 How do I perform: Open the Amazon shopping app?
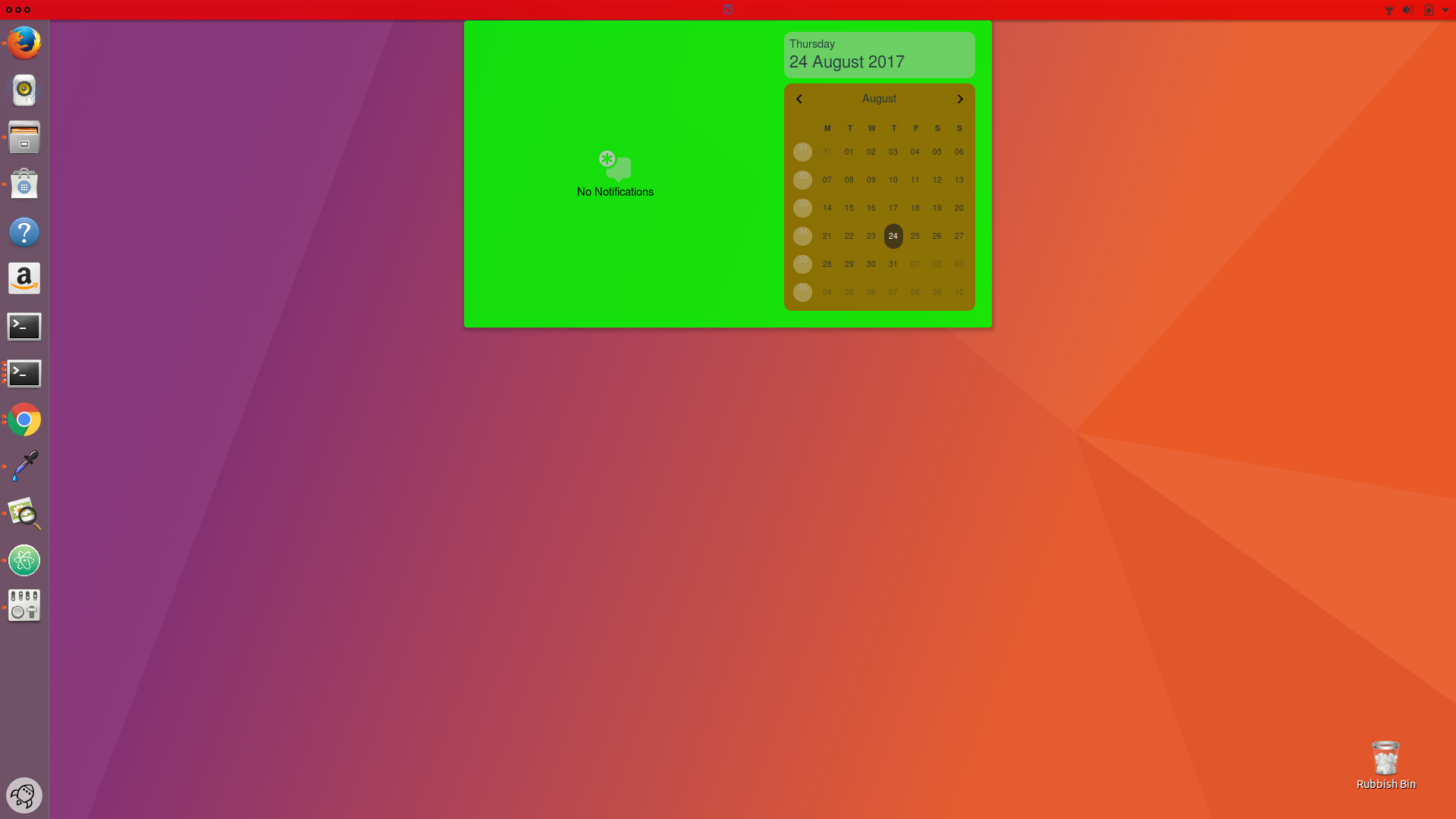point(24,279)
